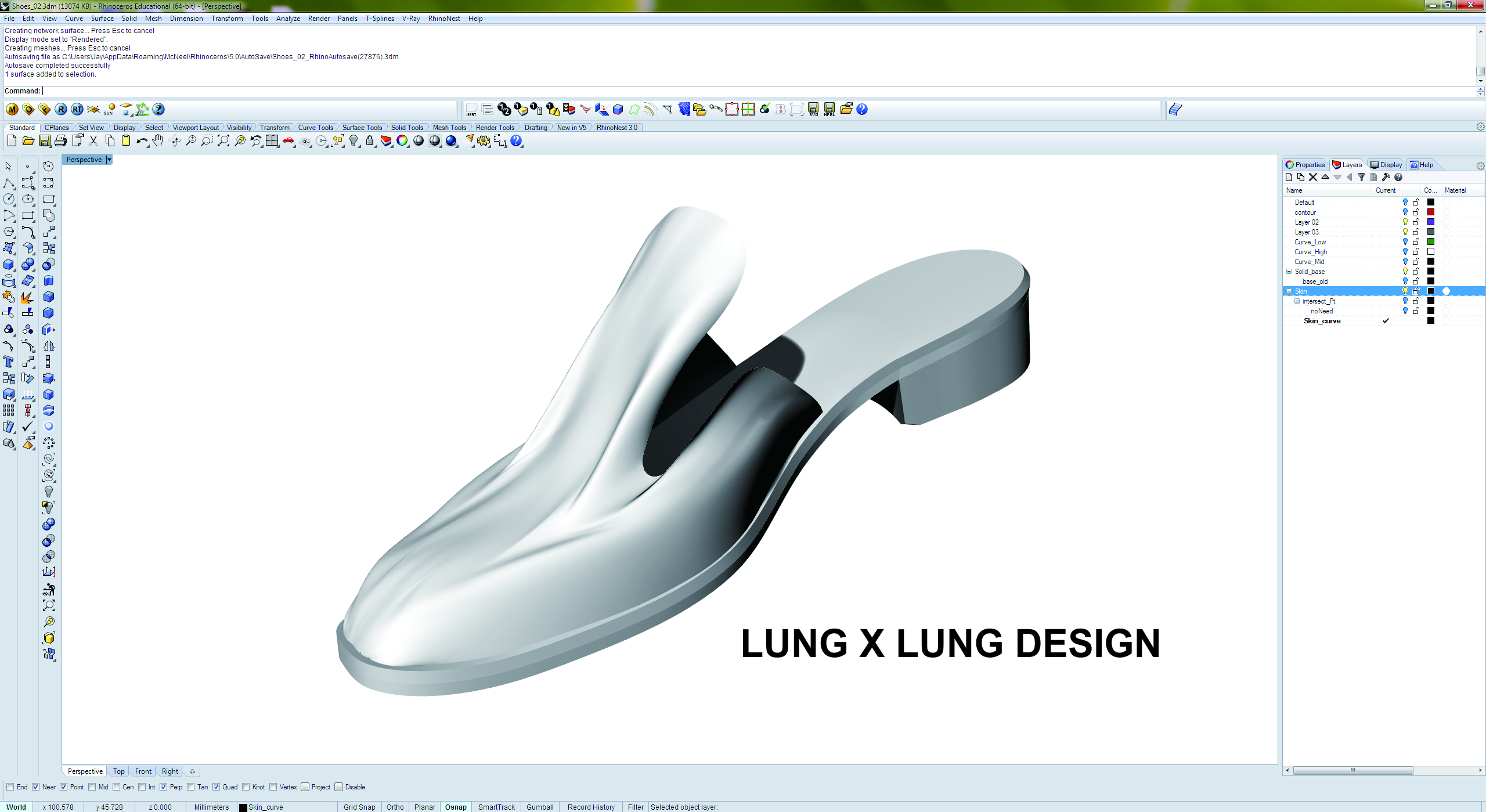Select the base_old layer row
Viewport: 1486px width, 812px height.
[x=1384, y=282]
